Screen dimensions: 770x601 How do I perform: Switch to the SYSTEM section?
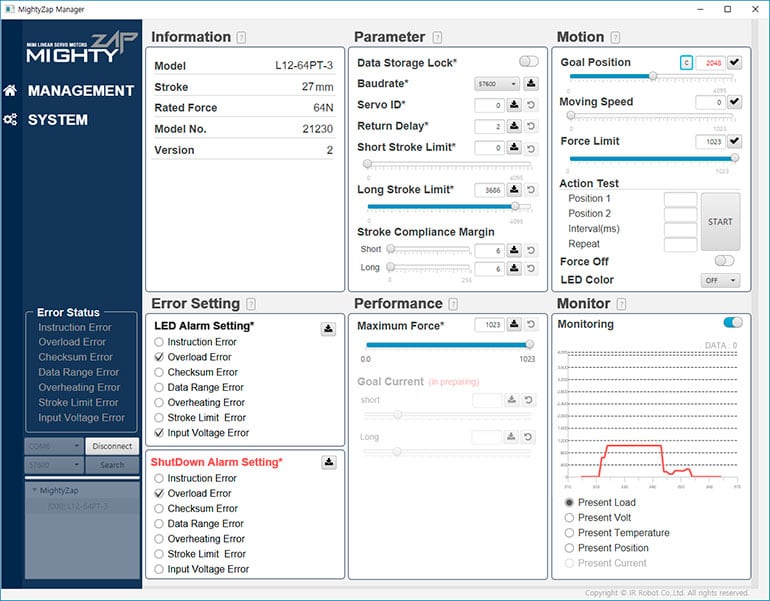(x=57, y=120)
